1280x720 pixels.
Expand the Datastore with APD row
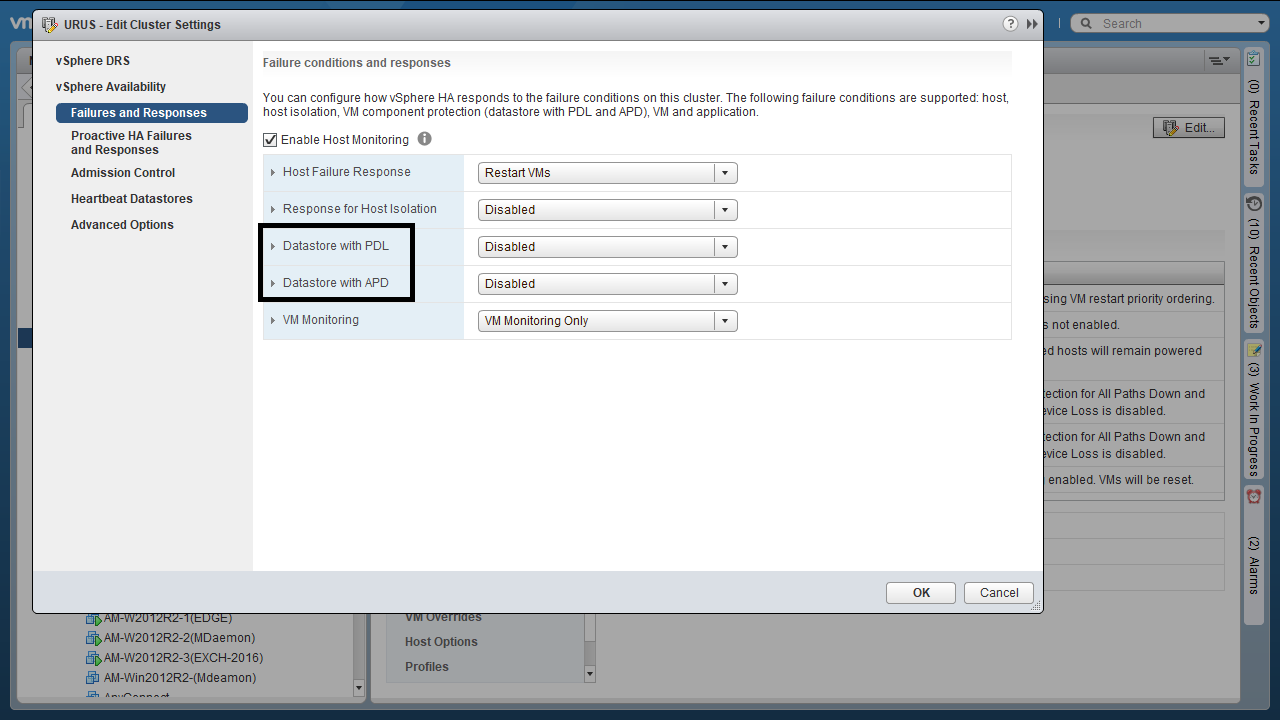click(273, 284)
